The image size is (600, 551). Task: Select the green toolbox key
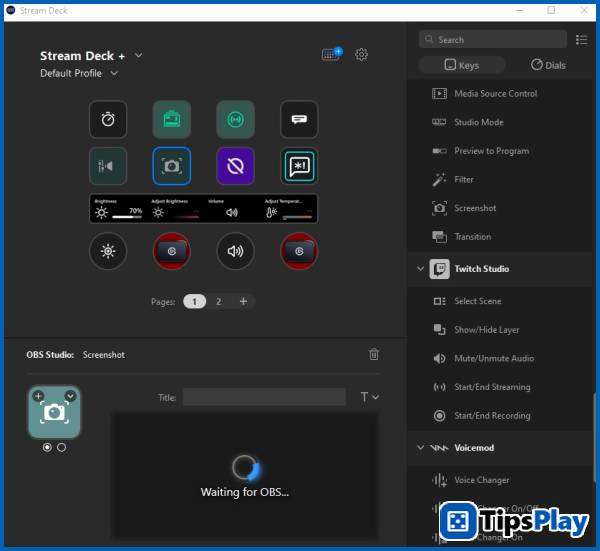coord(172,119)
